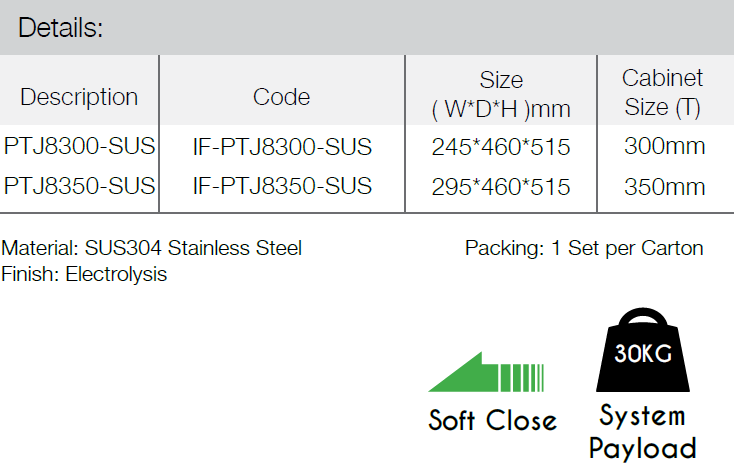Click the Size (W*D*H)mm column header

pos(501,94)
